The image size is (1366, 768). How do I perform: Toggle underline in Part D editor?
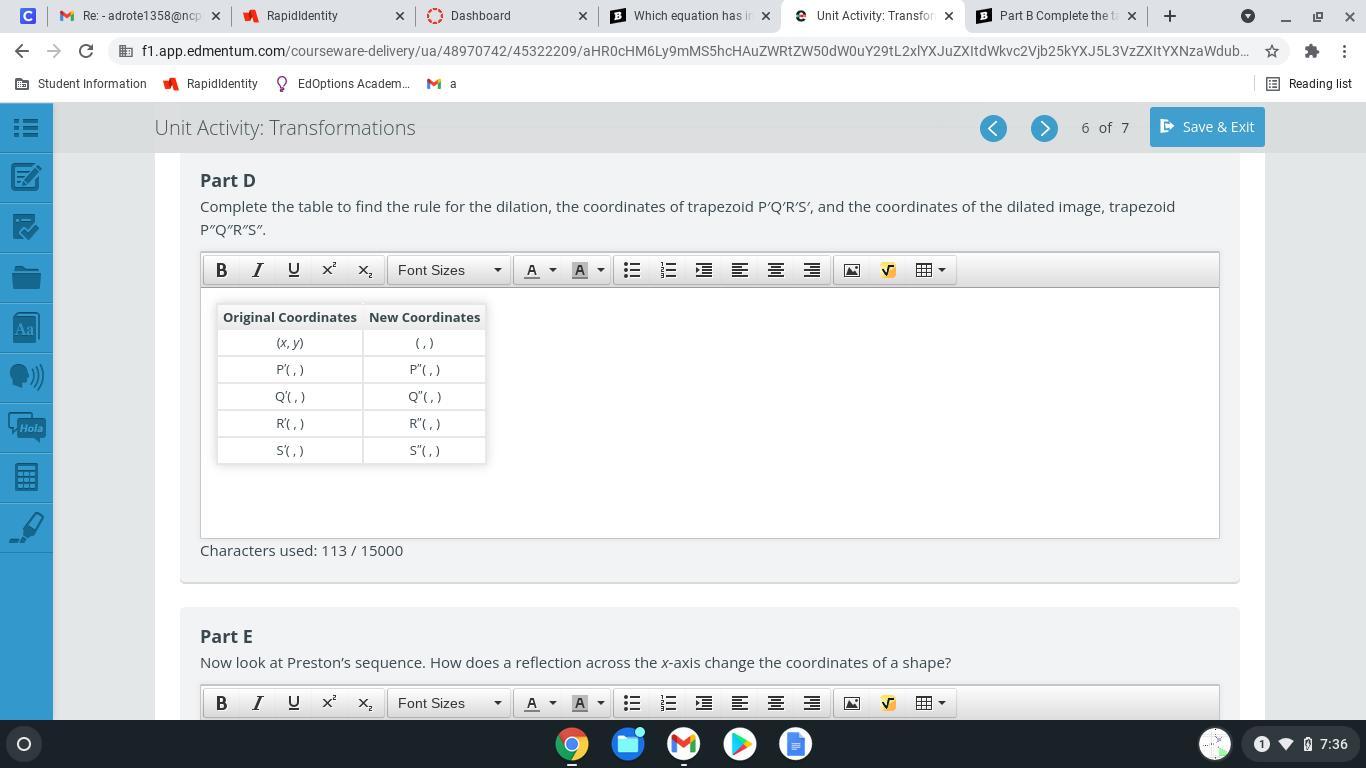click(294, 270)
